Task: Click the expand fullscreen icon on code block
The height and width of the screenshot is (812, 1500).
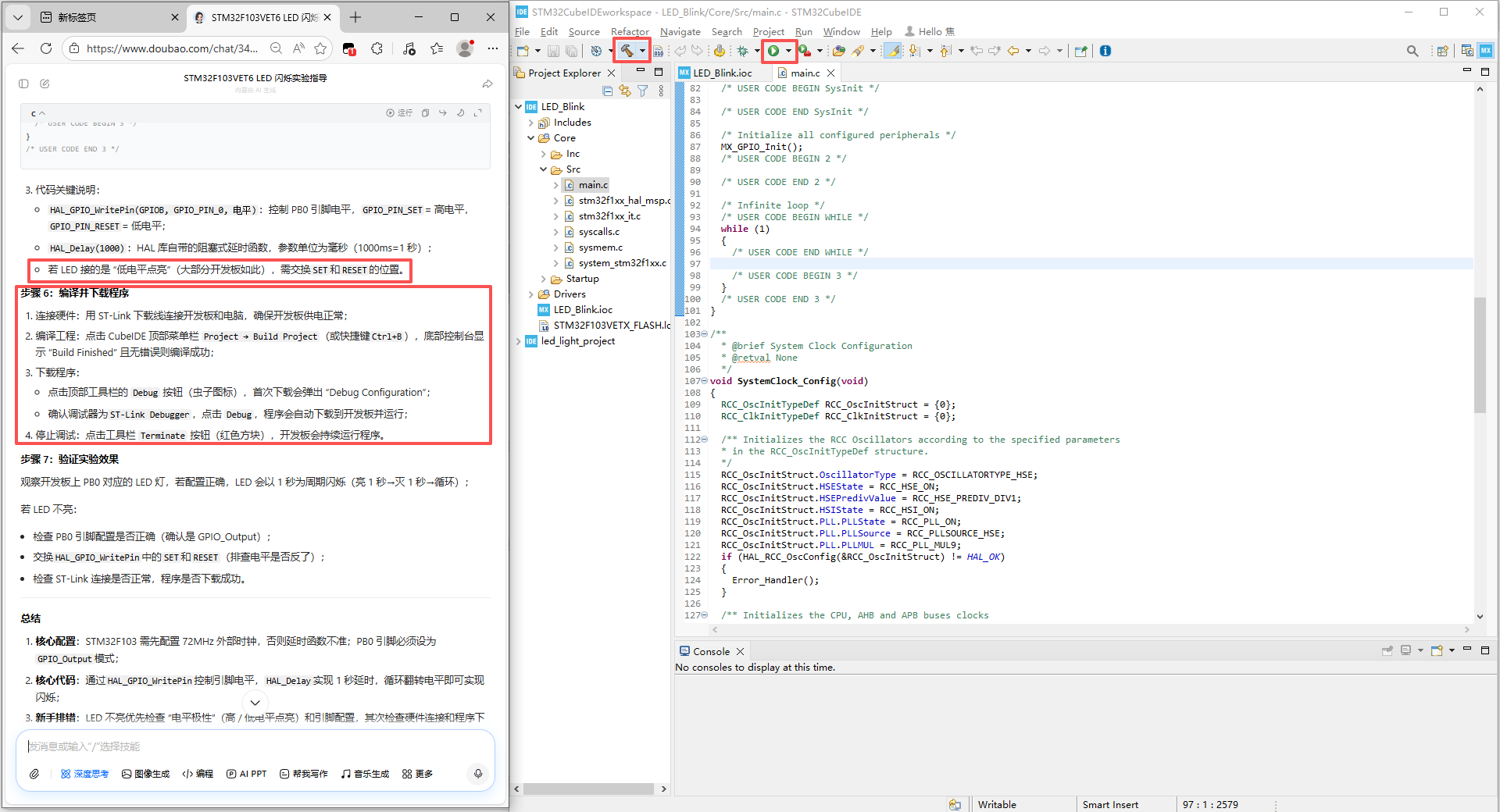Action: point(478,113)
